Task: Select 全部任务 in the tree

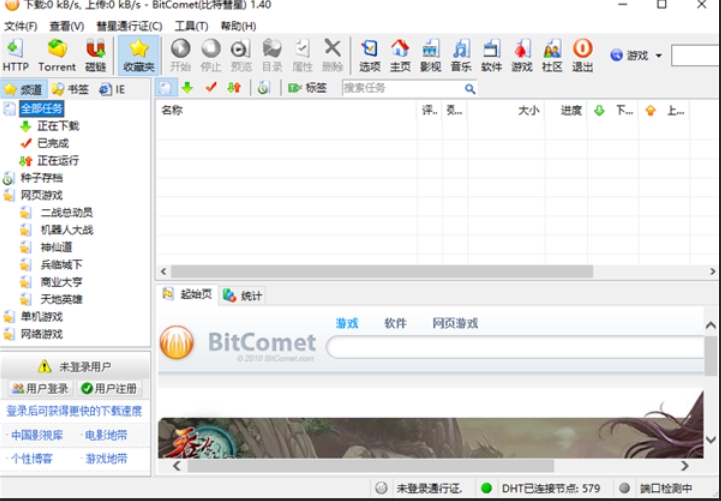Action: tap(41, 108)
